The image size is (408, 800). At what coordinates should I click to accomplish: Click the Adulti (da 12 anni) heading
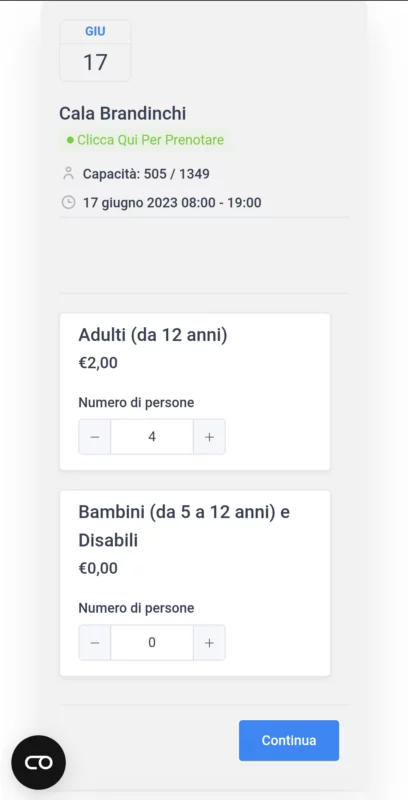(153, 336)
